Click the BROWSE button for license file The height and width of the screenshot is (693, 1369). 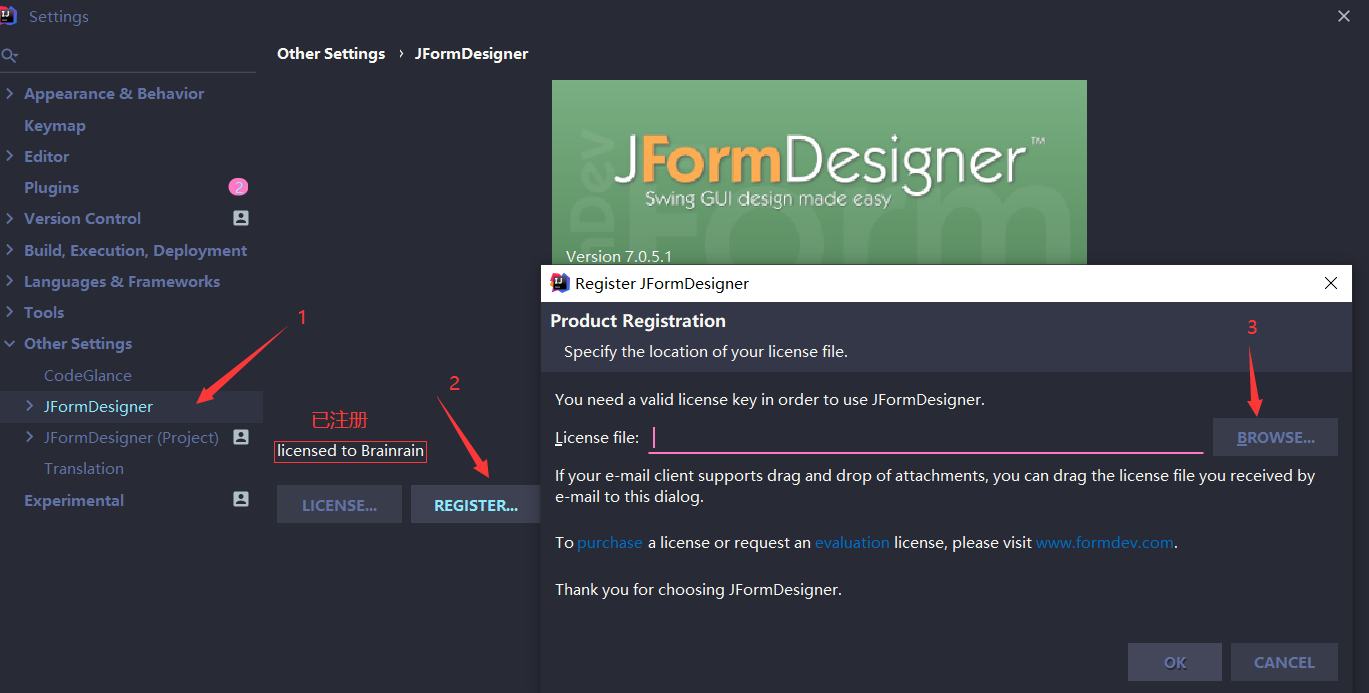tap(1275, 437)
